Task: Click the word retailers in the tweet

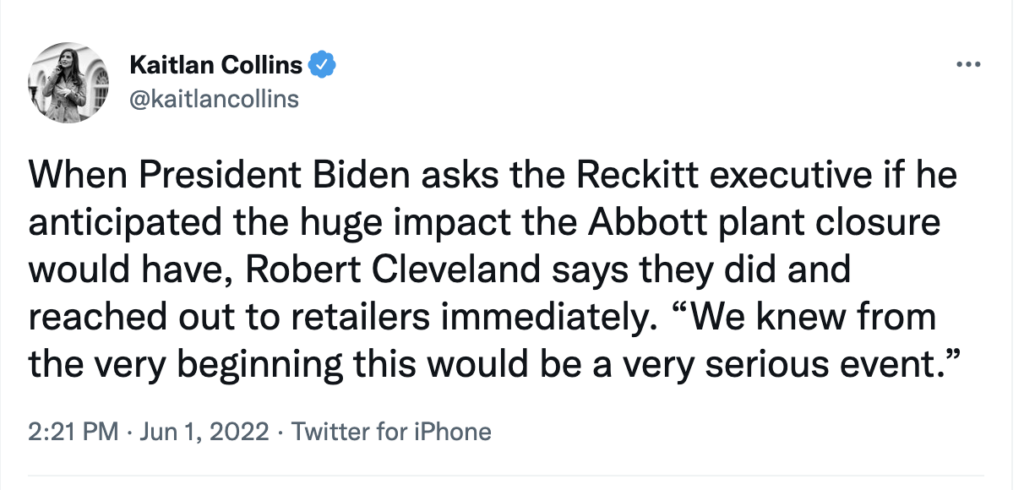Action: click(337, 317)
